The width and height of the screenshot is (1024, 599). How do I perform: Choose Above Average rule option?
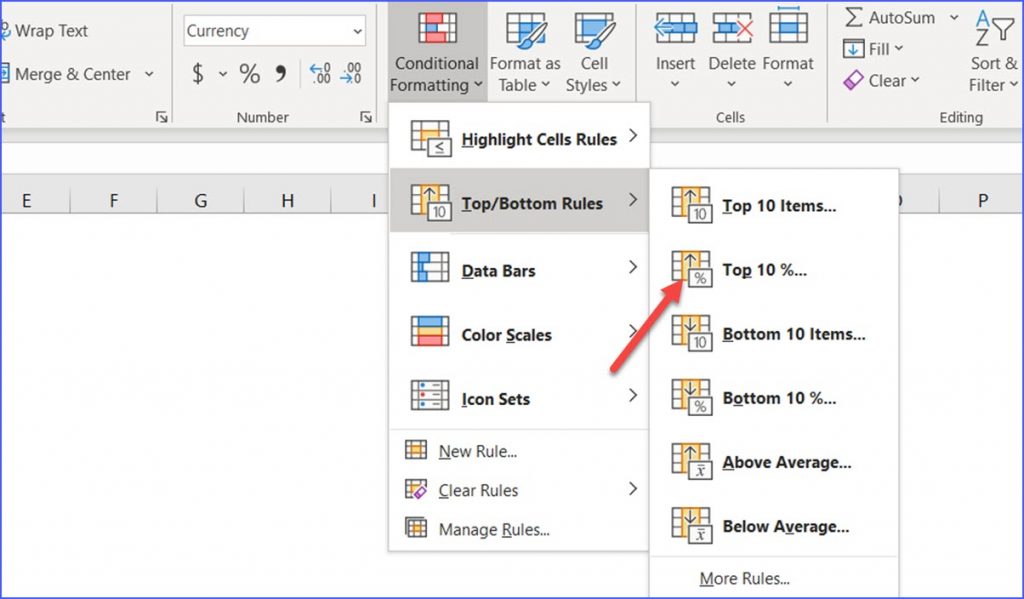pyautogui.click(x=786, y=462)
